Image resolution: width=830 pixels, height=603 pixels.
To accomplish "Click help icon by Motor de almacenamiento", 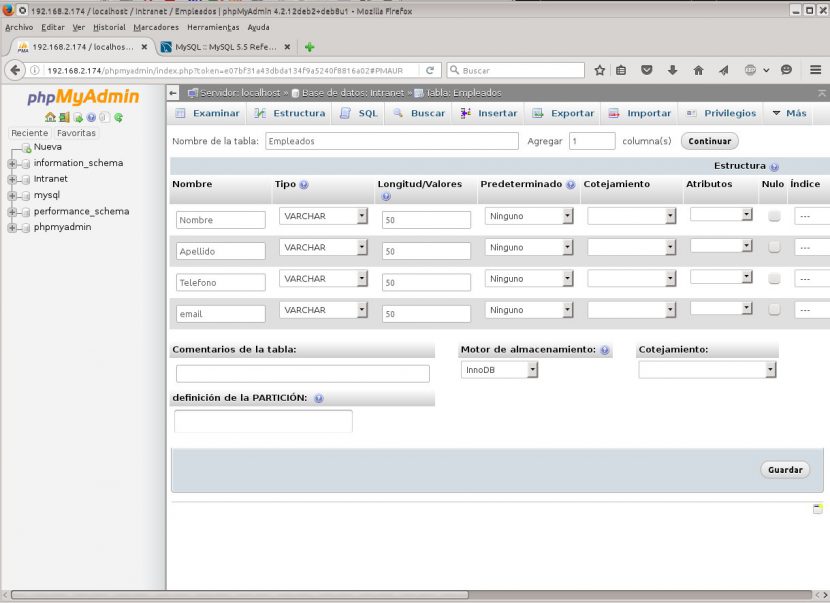I will click(605, 350).
